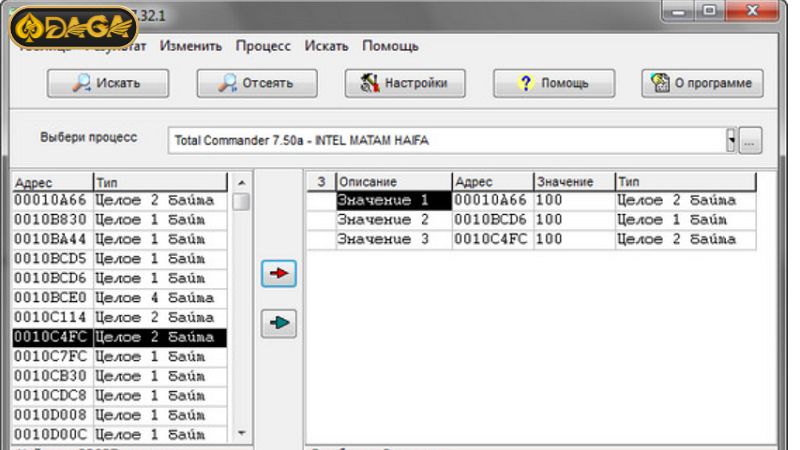Click value 100 in Значение 3 row
This screenshot has width=800, height=450.
pos(574,239)
